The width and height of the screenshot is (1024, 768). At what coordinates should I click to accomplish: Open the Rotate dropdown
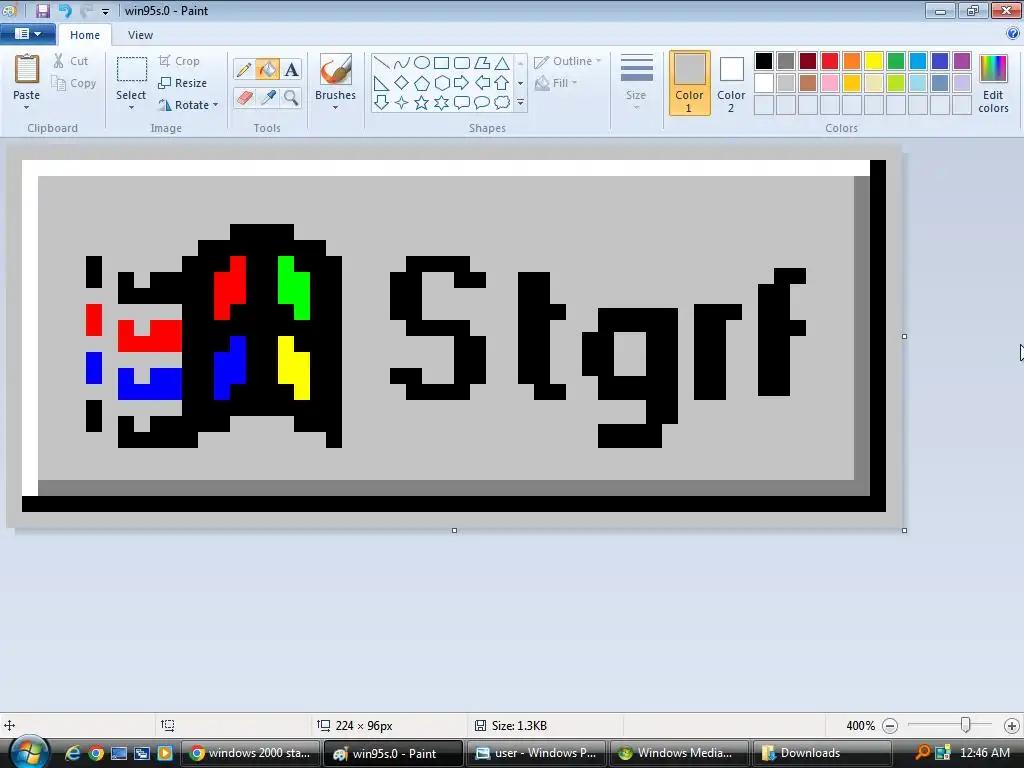coord(188,104)
